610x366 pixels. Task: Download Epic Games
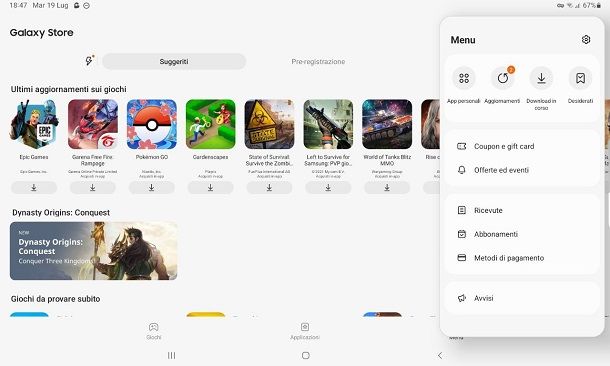(34, 187)
